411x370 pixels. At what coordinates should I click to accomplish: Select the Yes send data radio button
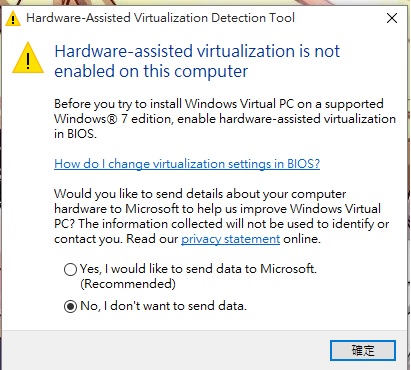click(x=70, y=269)
